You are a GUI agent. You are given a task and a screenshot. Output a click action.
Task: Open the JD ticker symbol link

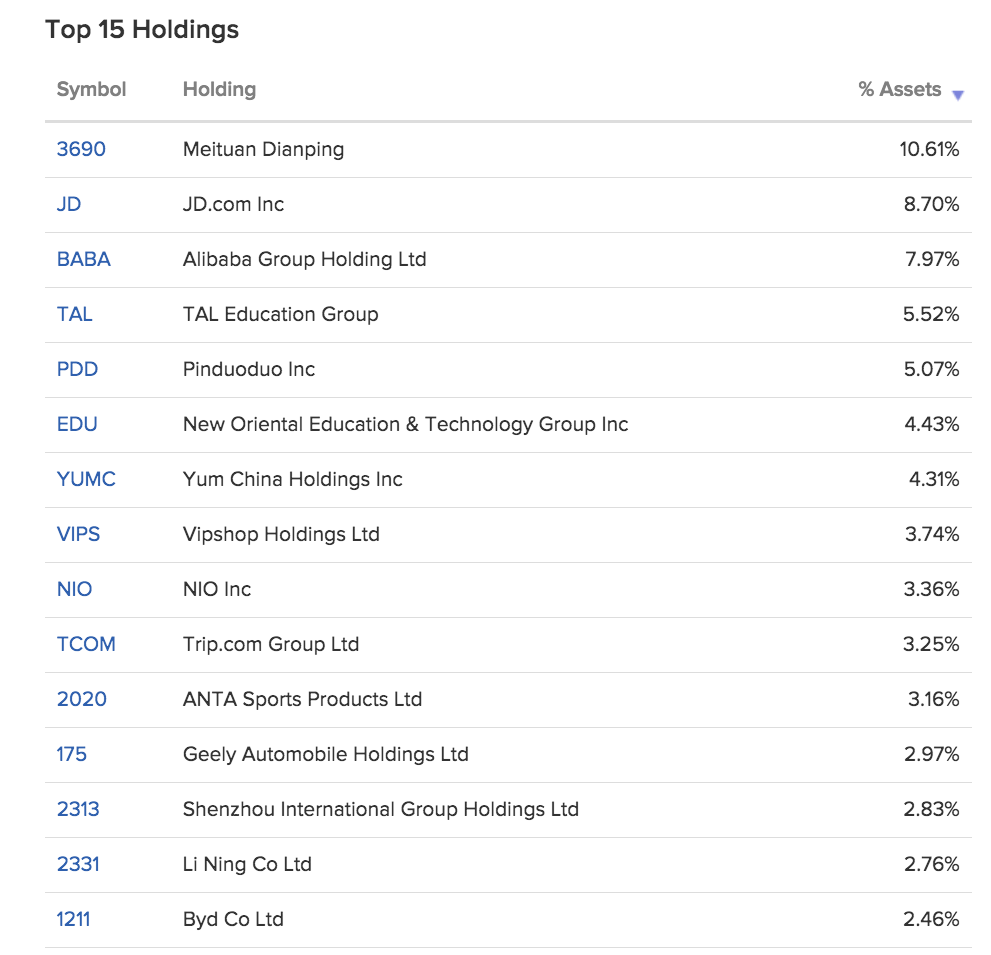(69, 204)
